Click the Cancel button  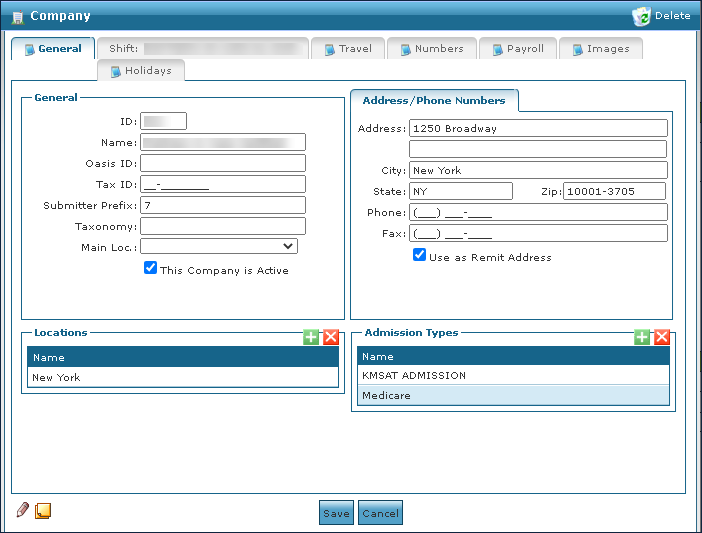[380, 513]
